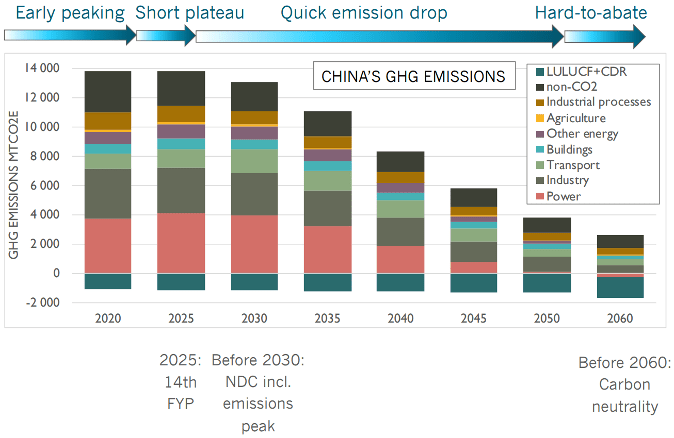Pick the Agriculture legend swatch

pyautogui.click(x=541, y=118)
